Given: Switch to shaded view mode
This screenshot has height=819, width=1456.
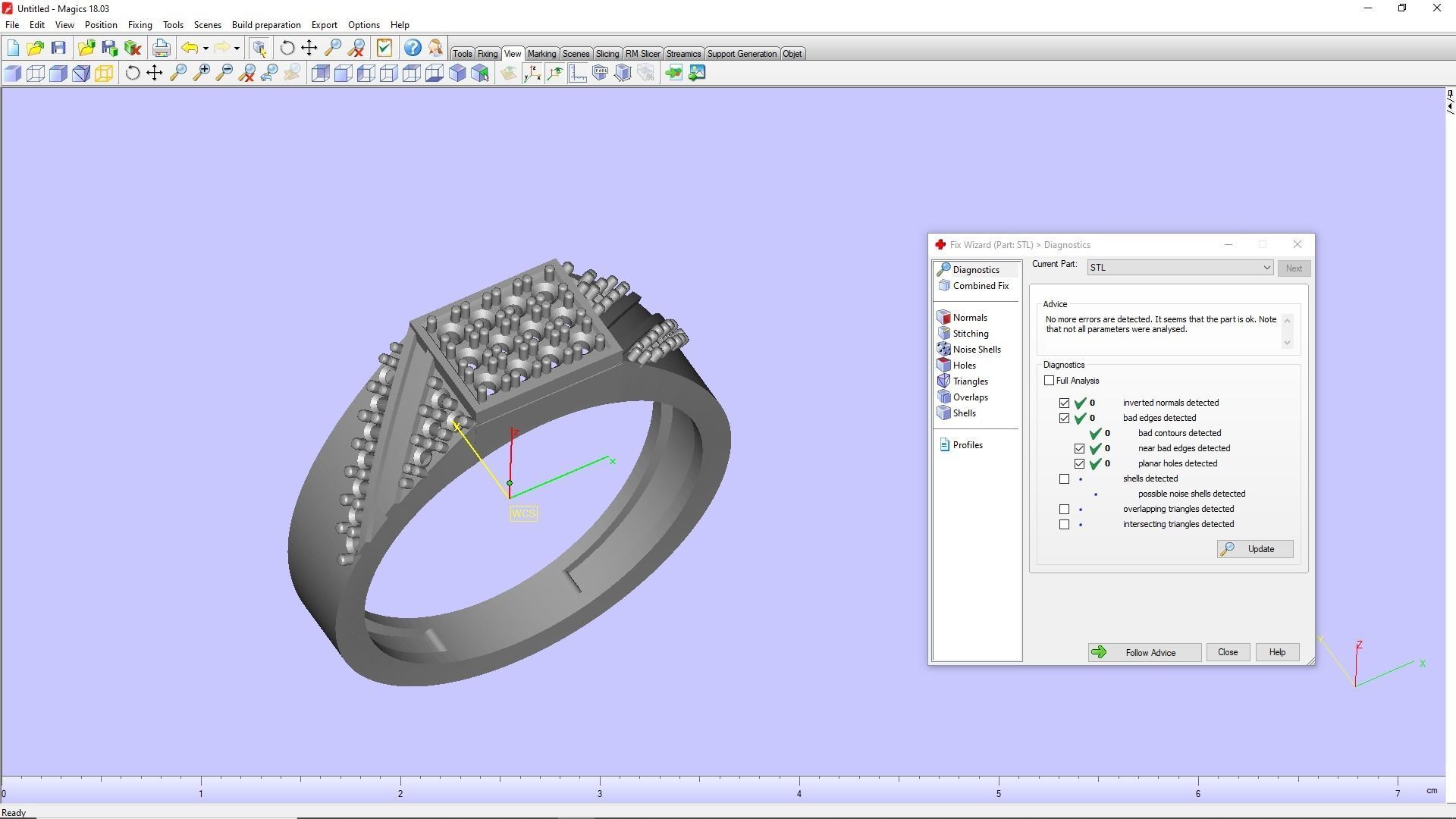Looking at the screenshot, I should click(13, 73).
